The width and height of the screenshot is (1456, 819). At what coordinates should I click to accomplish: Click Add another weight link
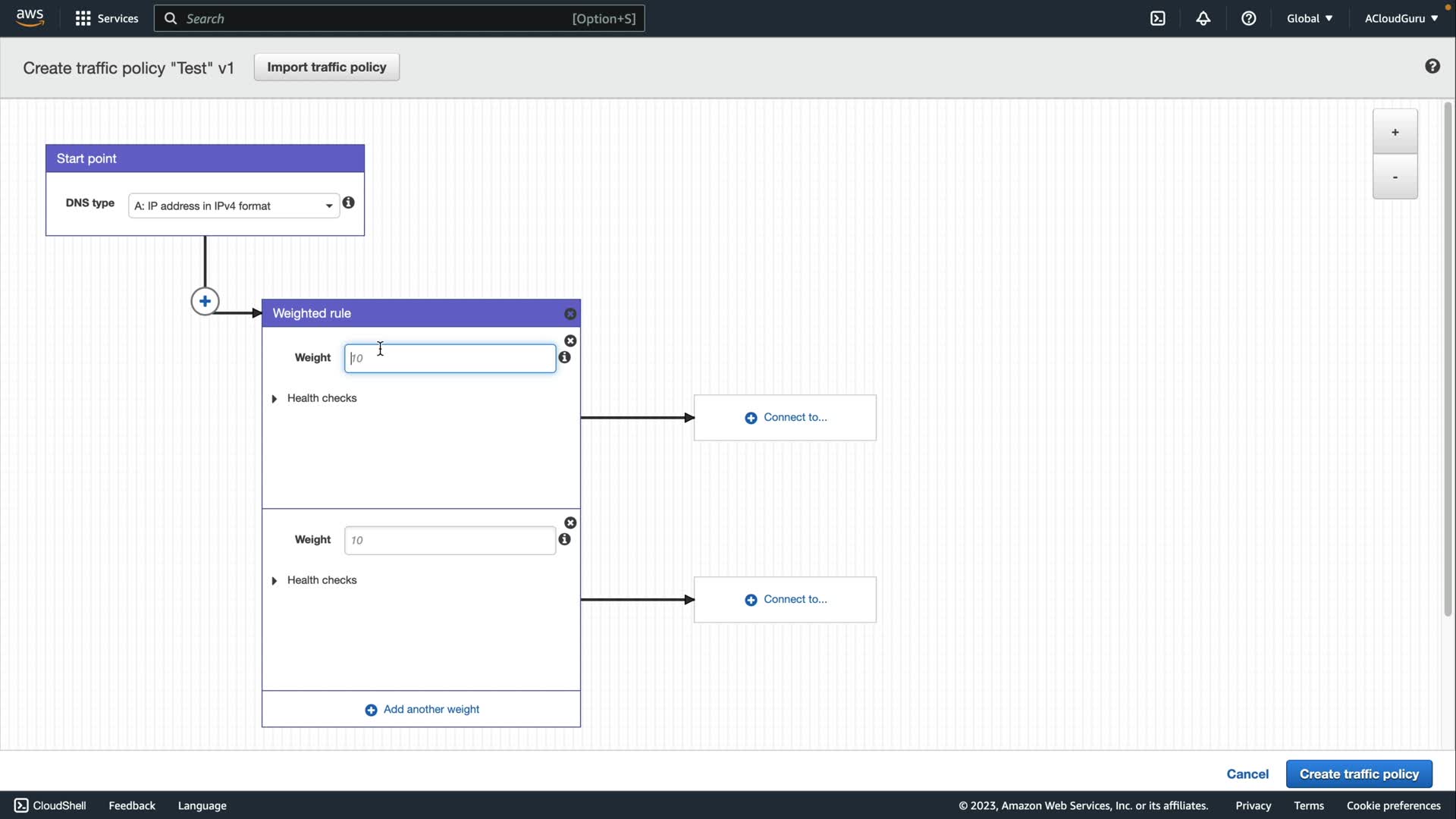422,709
